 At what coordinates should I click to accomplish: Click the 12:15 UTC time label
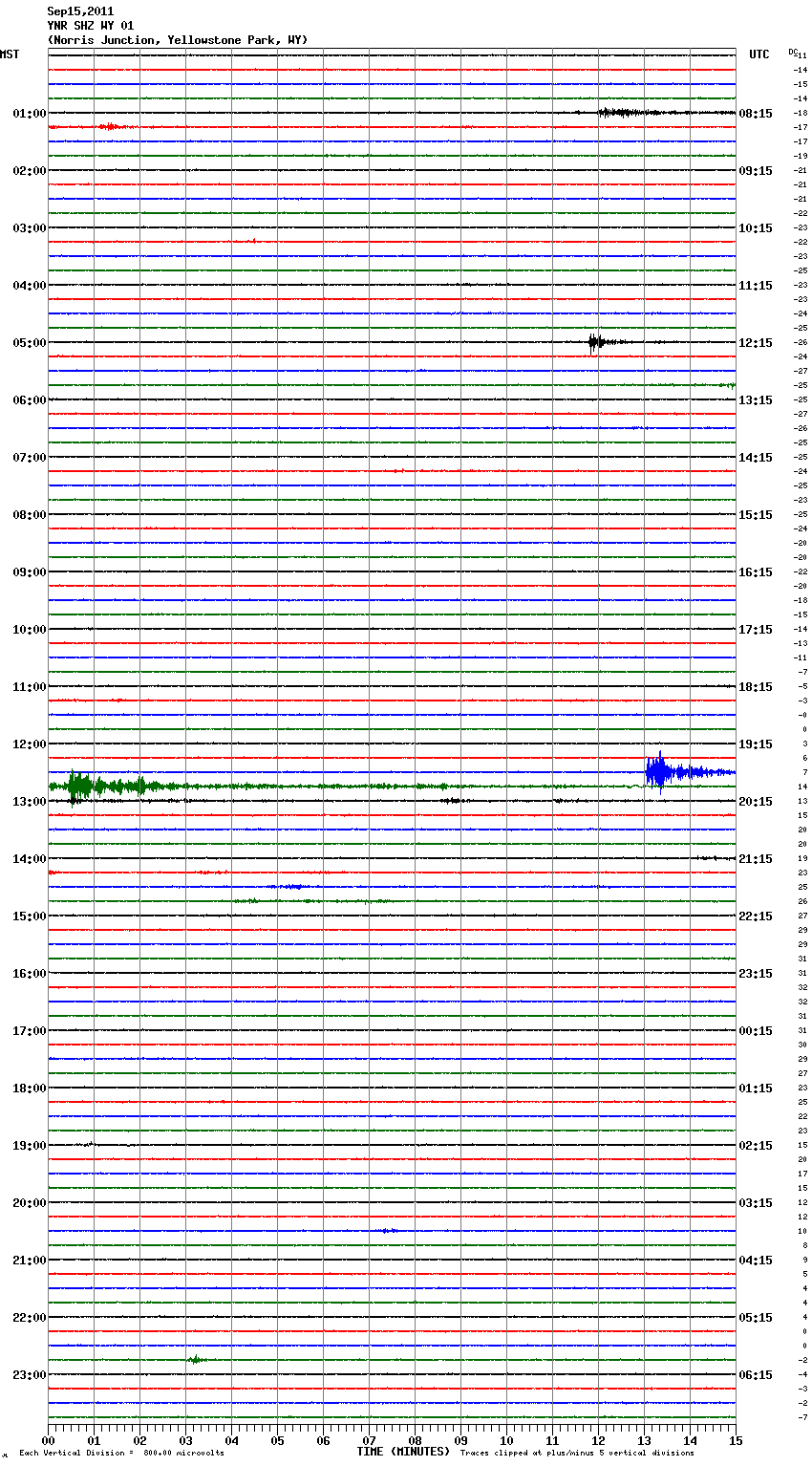[756, 343]
